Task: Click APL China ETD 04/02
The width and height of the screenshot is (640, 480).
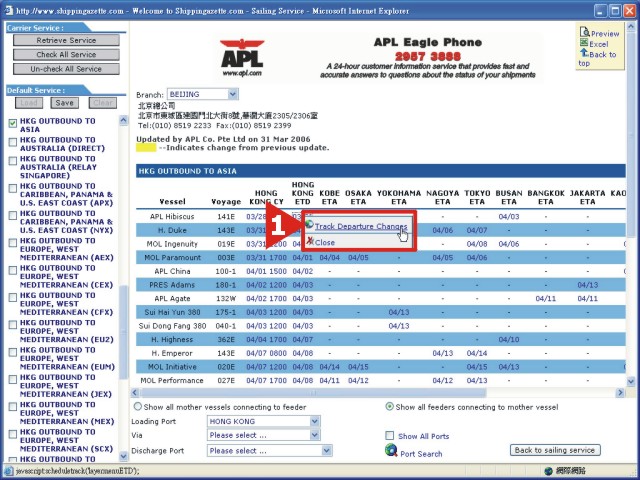Action: [302, 271]
